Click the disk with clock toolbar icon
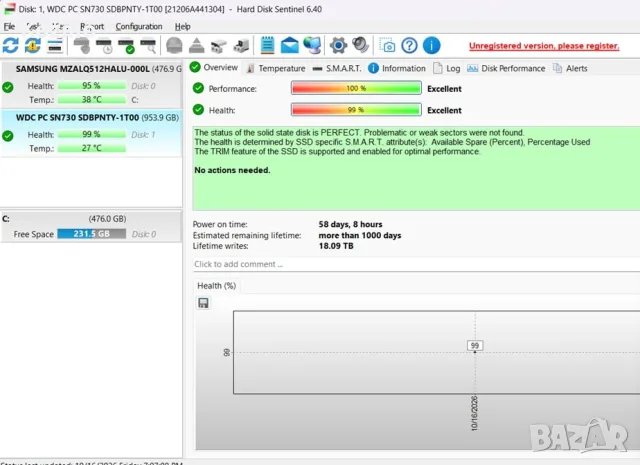The height and width of the screenshot is (465, 640). click(x=104, y=46)
